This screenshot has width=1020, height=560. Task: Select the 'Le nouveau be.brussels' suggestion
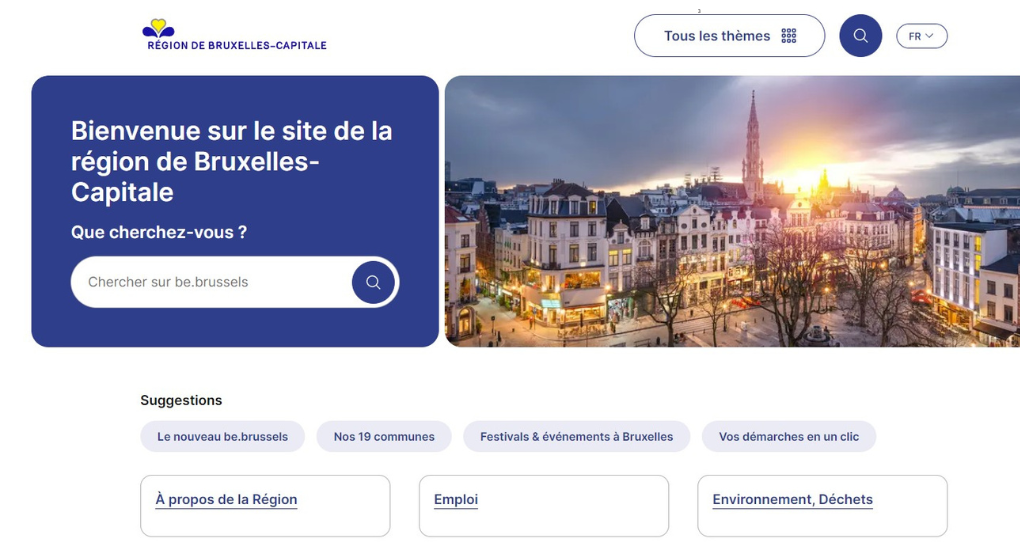(x=222, y=437)
